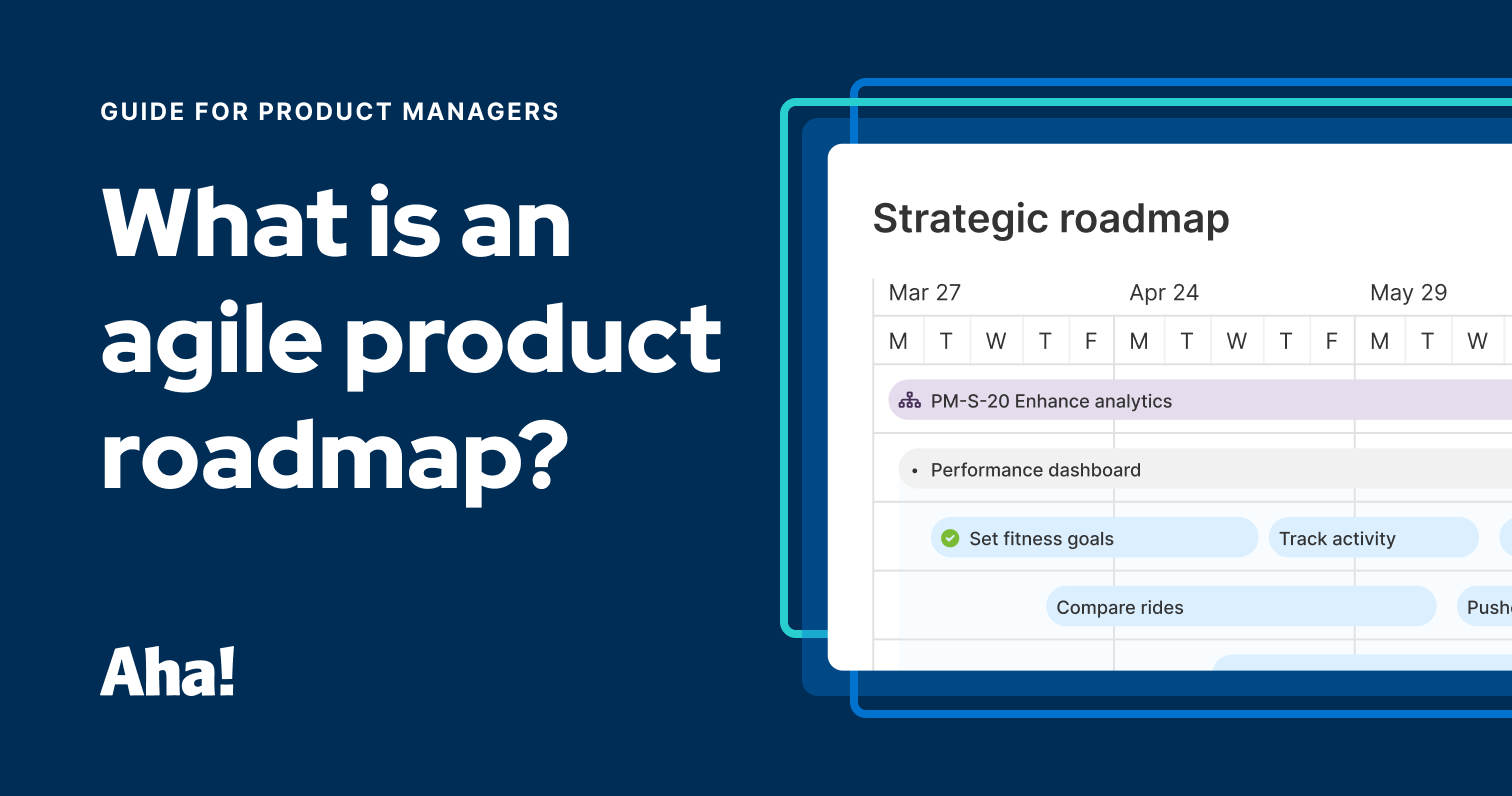Click the bullet marker before Performance dashboard
The height and width of the screenshot is (796, 1512).
click(913, 469)
